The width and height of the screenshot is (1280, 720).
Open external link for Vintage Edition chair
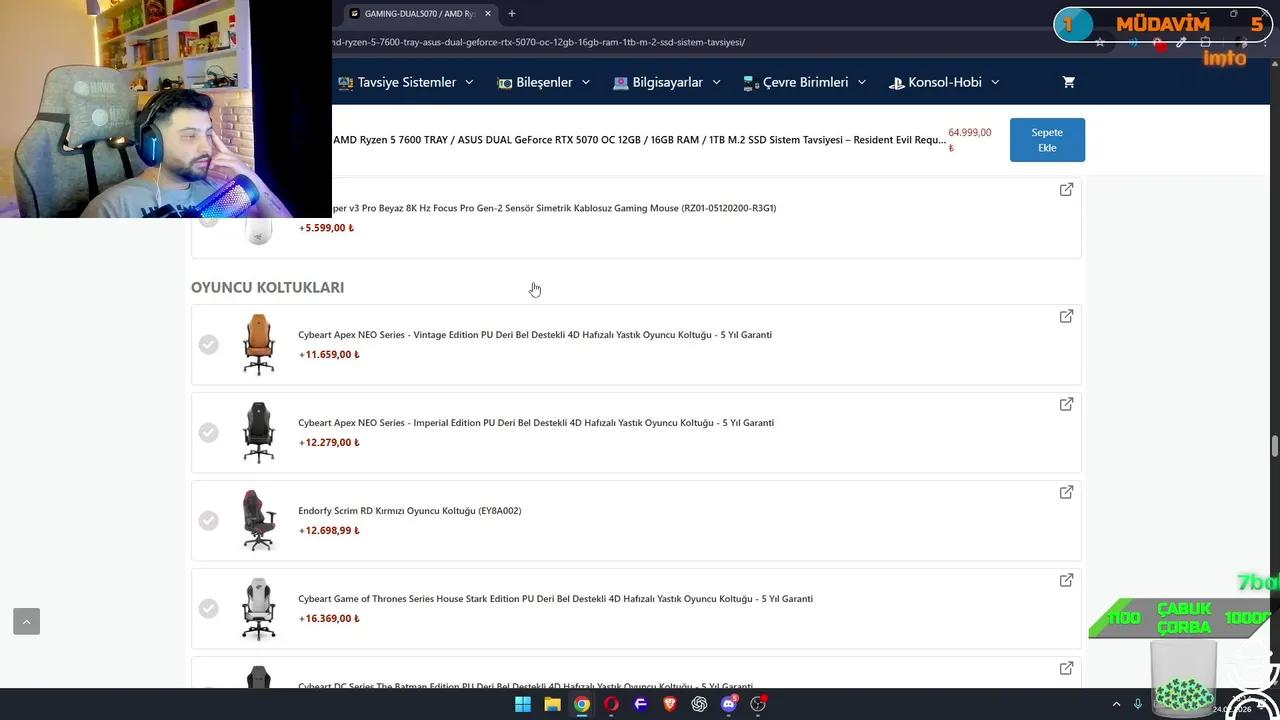click(x=1066, y=316)
